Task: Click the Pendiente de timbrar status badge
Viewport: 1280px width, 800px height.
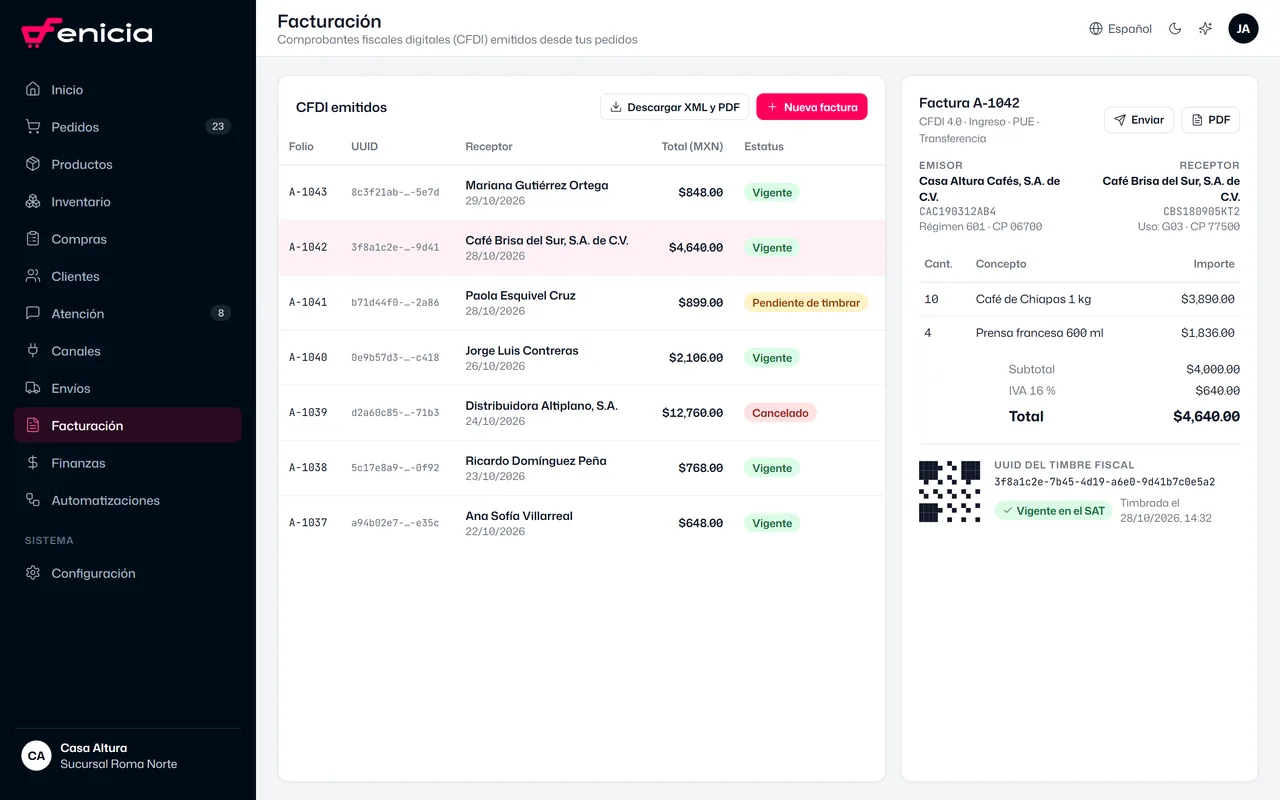Action: pyautogui.click(x=806, y=303)
